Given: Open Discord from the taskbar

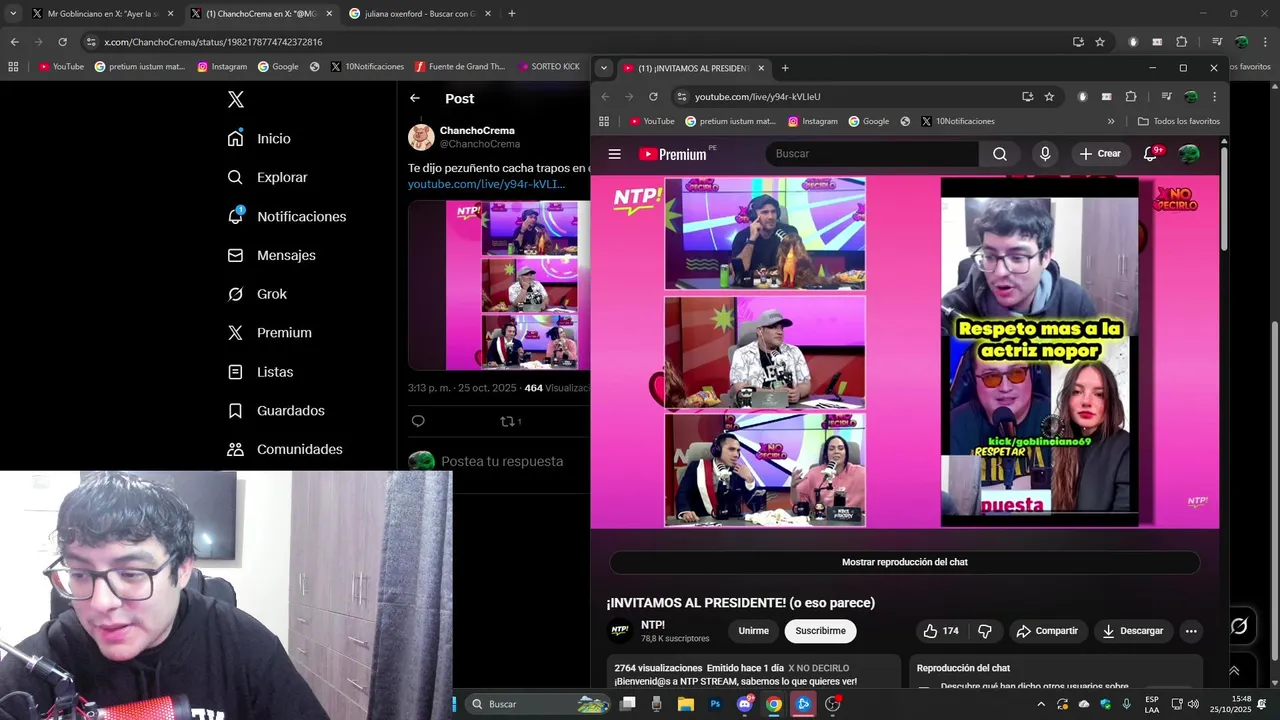Looking at the screenshot, I should coord(744,704).
